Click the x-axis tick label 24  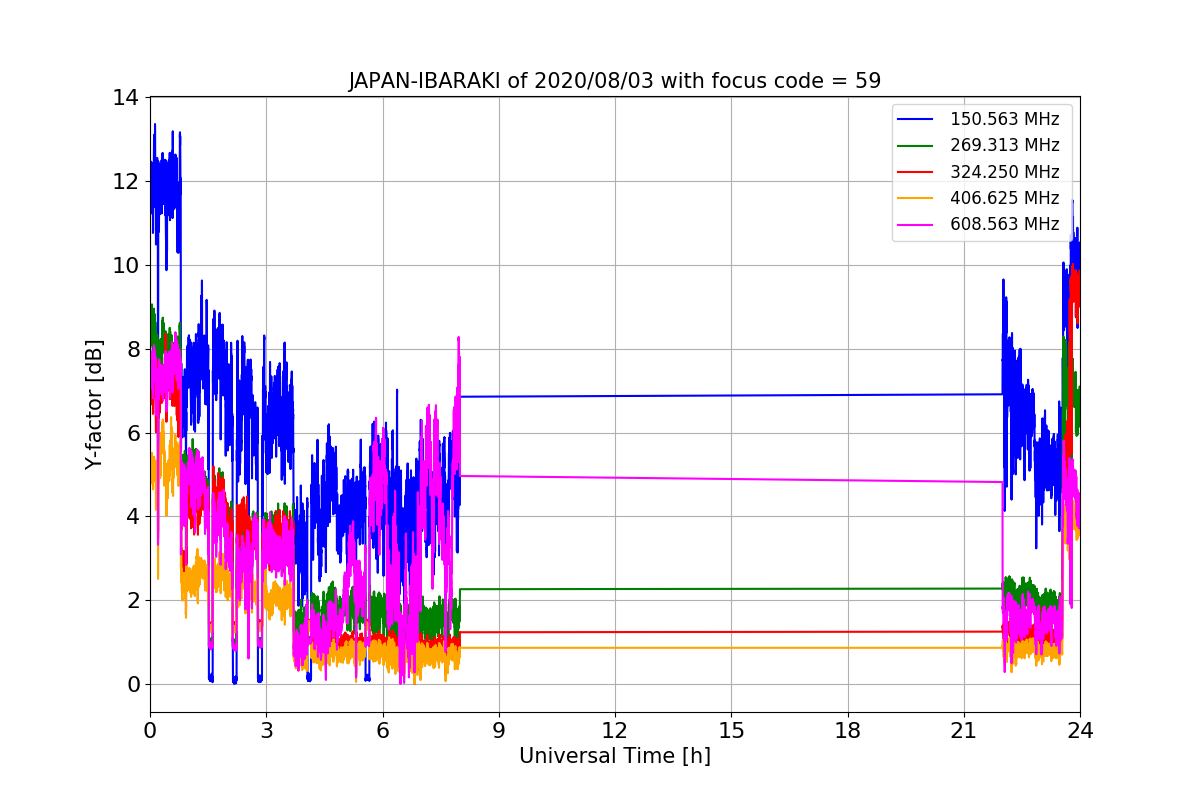tap(1080, 731)
